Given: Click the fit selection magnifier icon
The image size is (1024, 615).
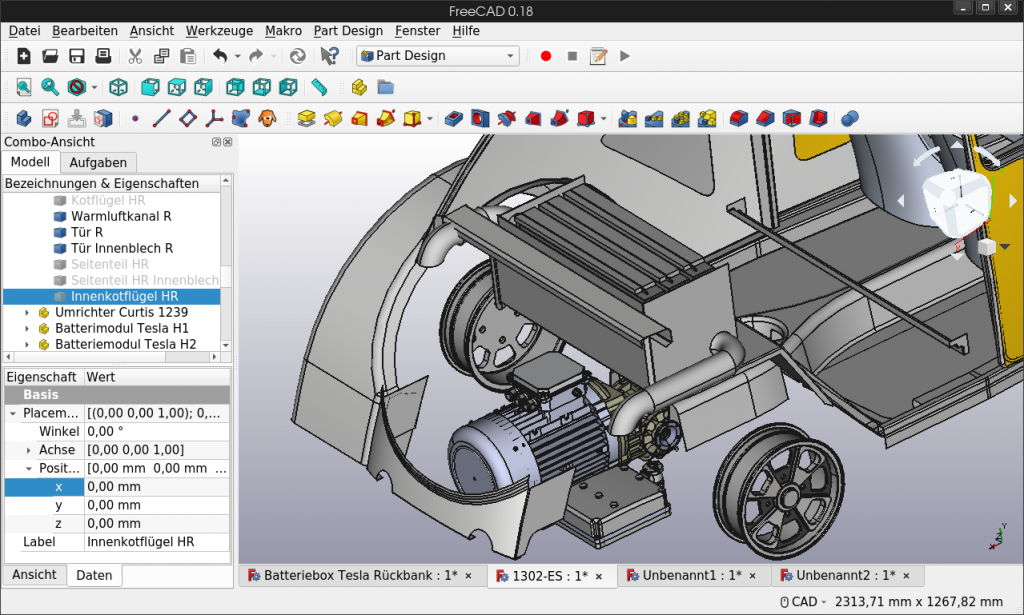Looking at the screenshot, I should (x=50, y=87).
